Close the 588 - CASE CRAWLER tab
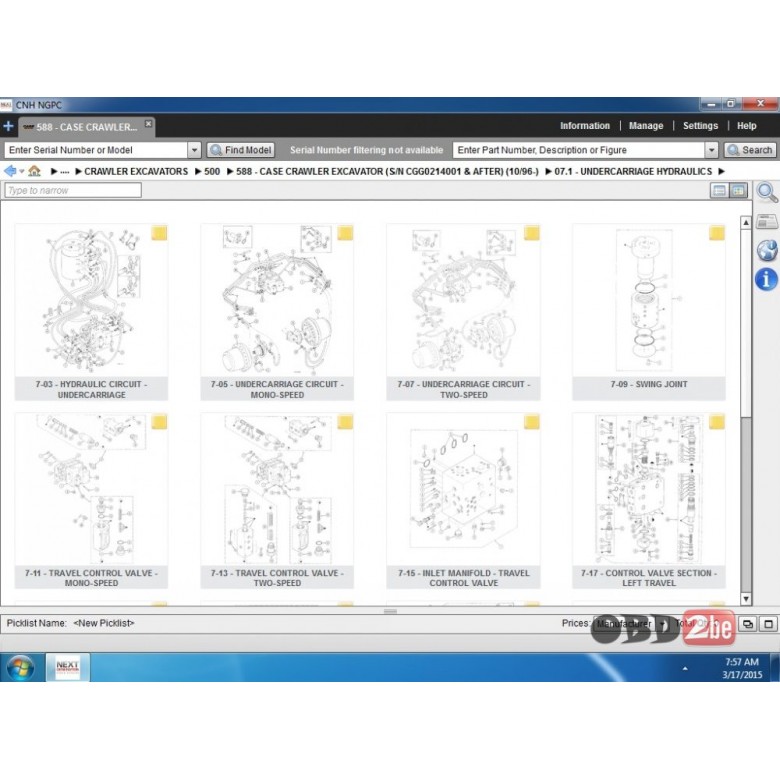This screenshot has height=780, width=780. coord(148,123)
